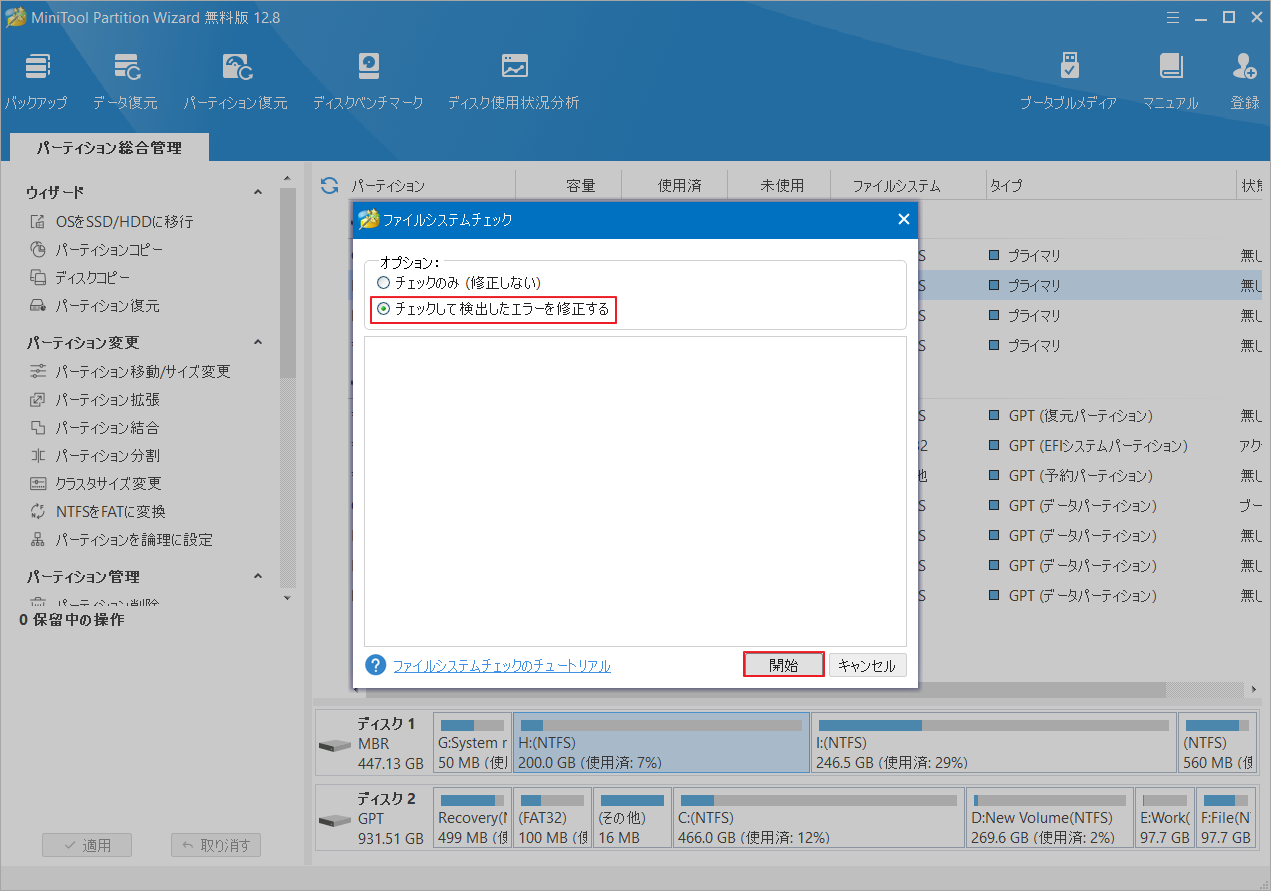Select G:System partition block on Disk 1
Viewport: 1271px width, 891px height.
(x=472, y=743)
